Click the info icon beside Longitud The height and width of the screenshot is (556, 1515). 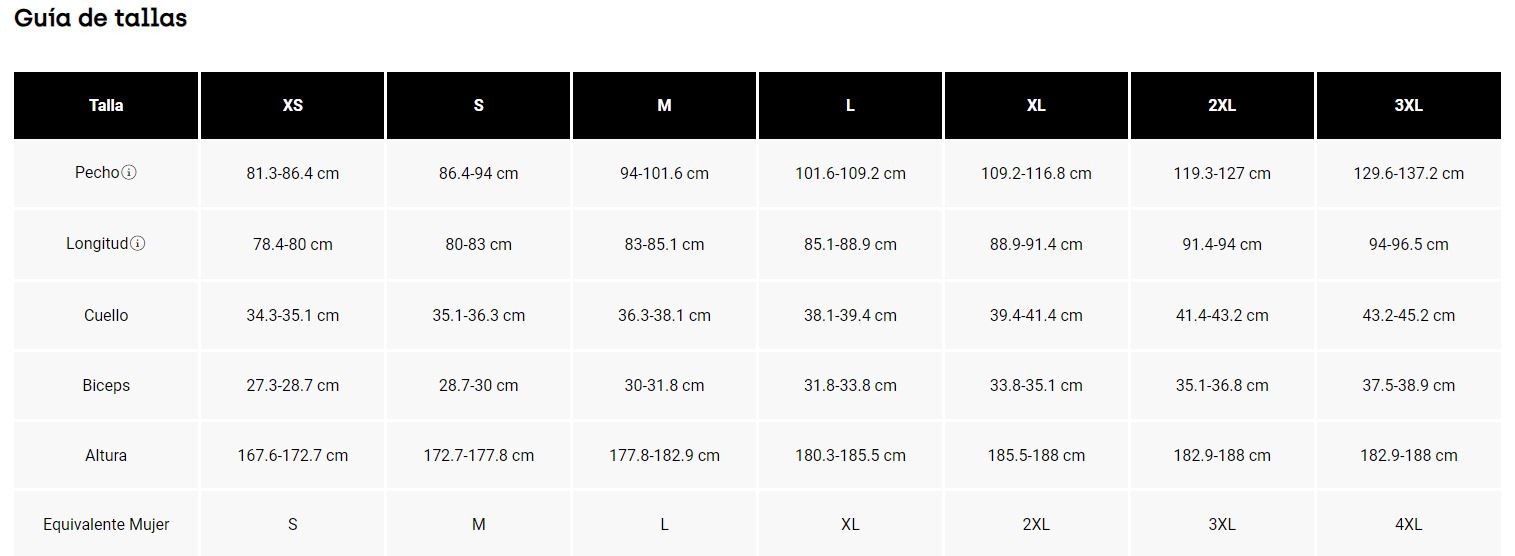[138, 244]
